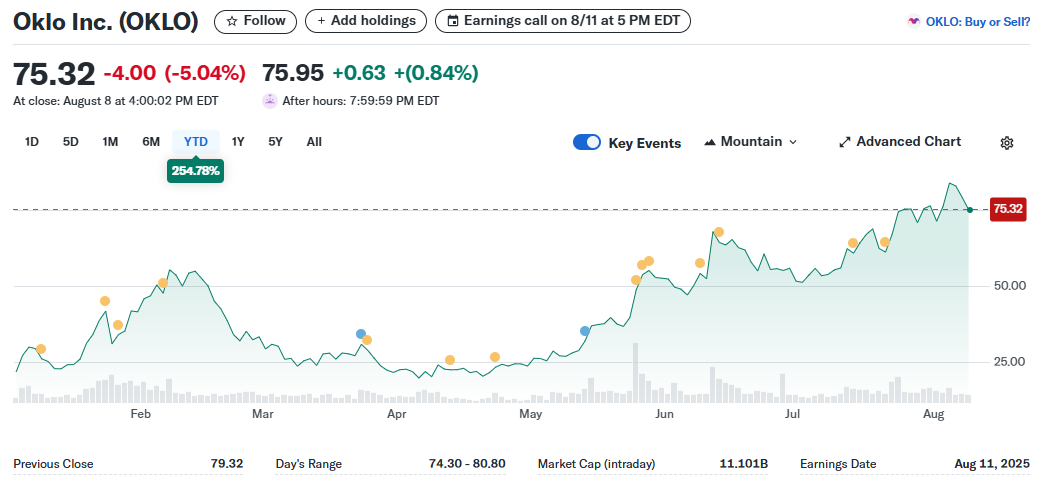Viewport: 1049px width, 480px height.
Task: Add holdings for OKLO
Action: click(x=365, y=21)
